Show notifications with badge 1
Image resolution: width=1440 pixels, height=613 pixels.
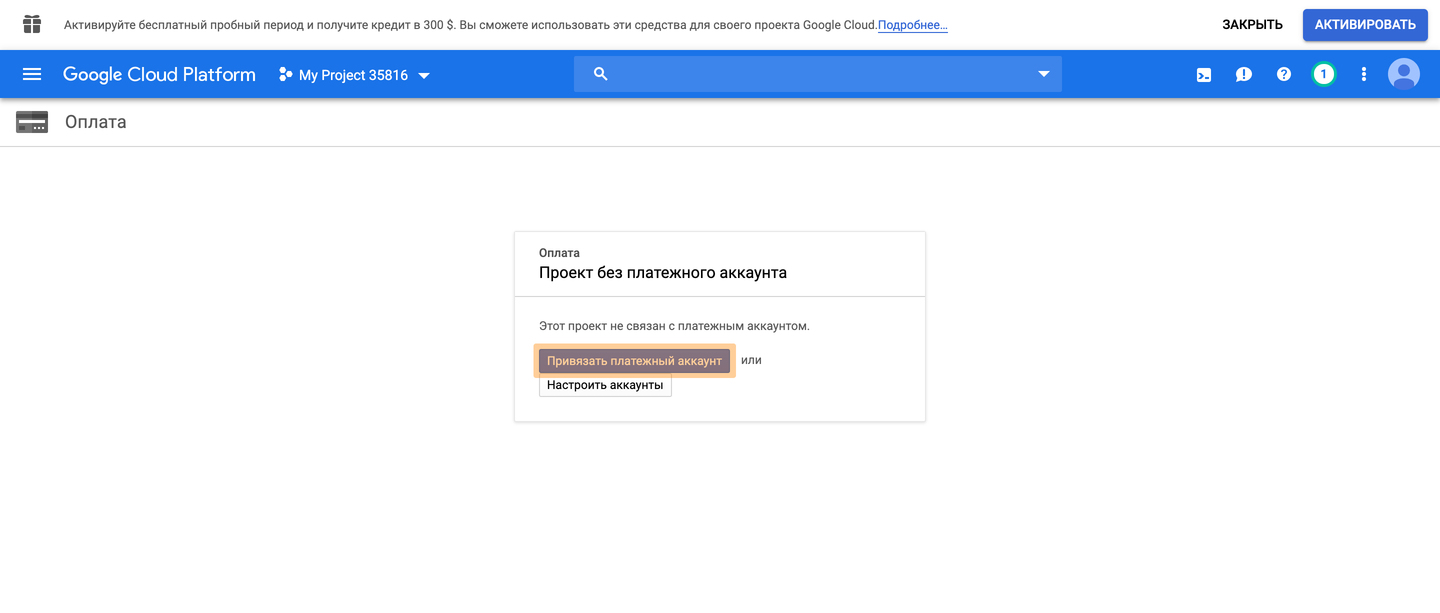pyautogui.click(x=1323, y=74)
